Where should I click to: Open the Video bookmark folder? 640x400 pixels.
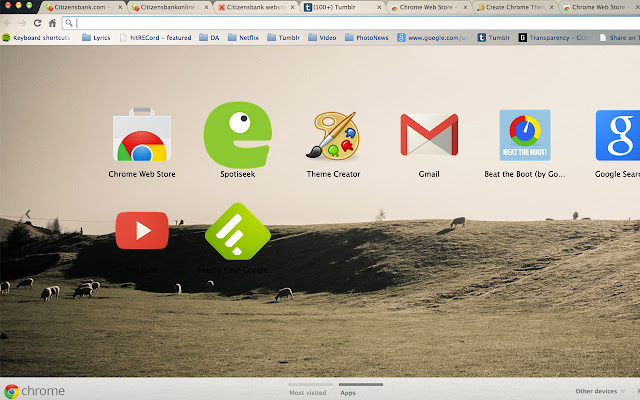[322, 38]
